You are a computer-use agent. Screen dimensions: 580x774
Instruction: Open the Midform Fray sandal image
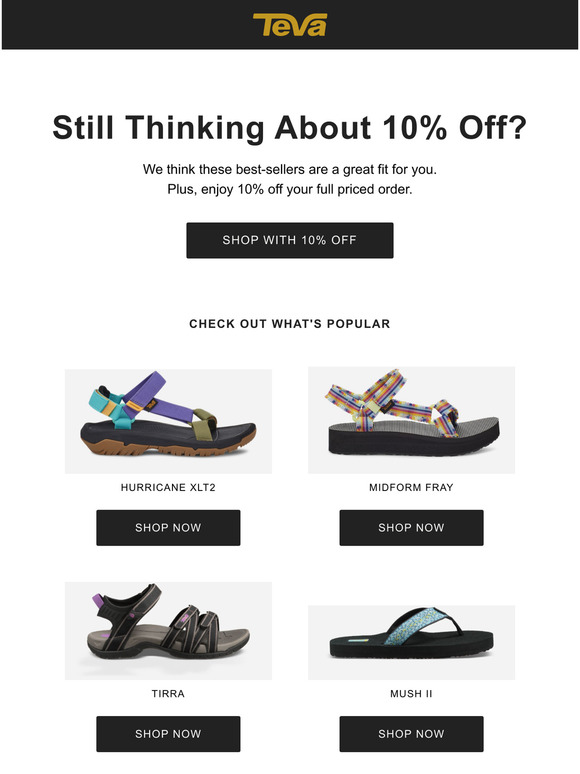[x=411, y=420]
